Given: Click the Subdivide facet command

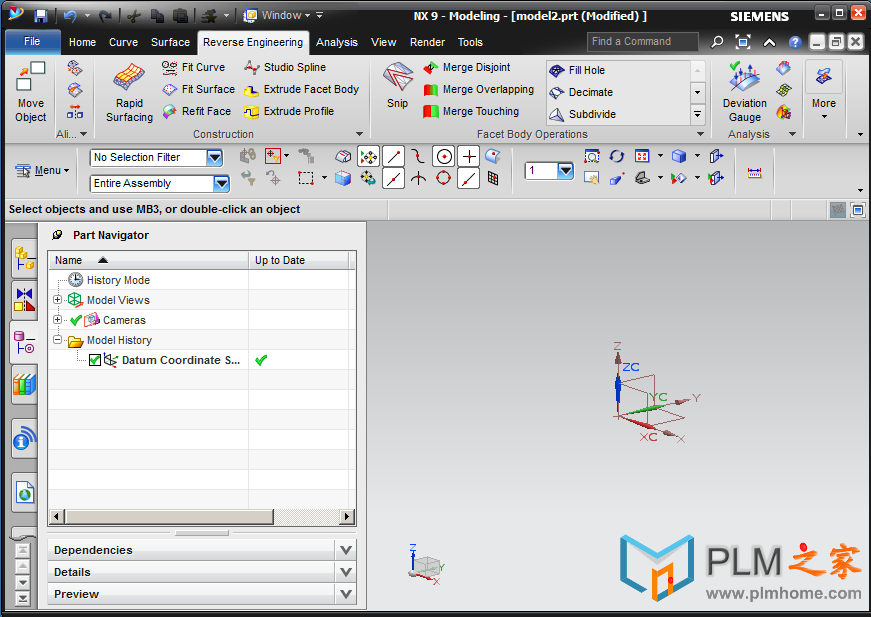Looking at the screenshot, I should coord(583,114).
